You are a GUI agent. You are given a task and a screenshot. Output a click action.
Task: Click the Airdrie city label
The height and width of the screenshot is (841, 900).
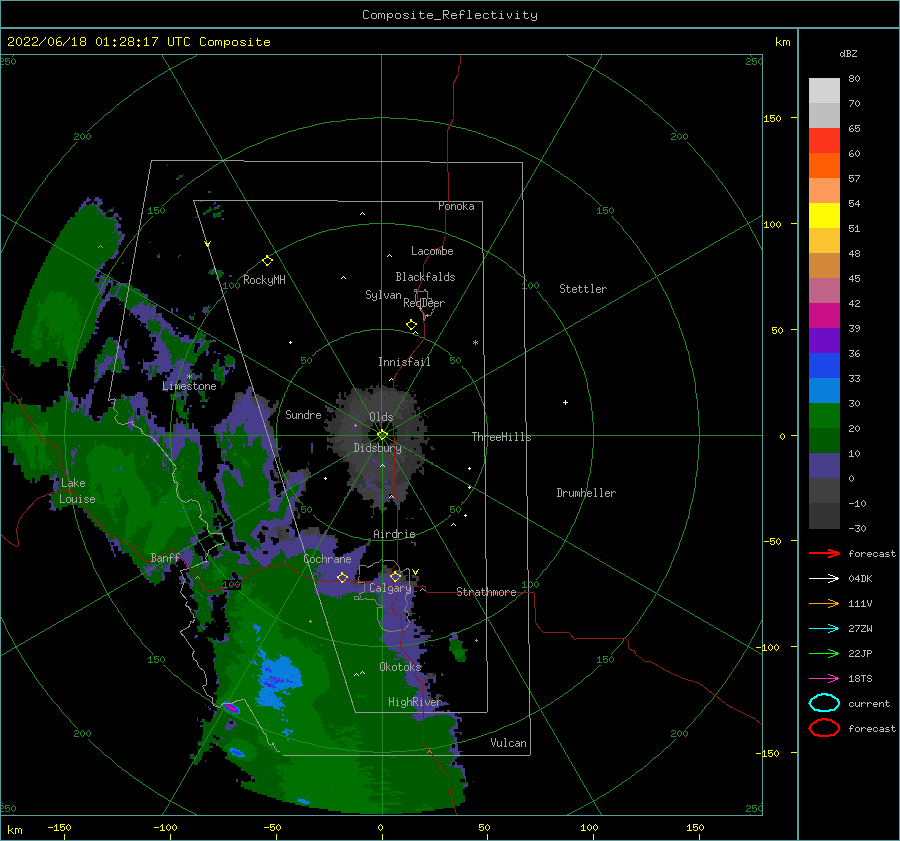tap(394, 534)
